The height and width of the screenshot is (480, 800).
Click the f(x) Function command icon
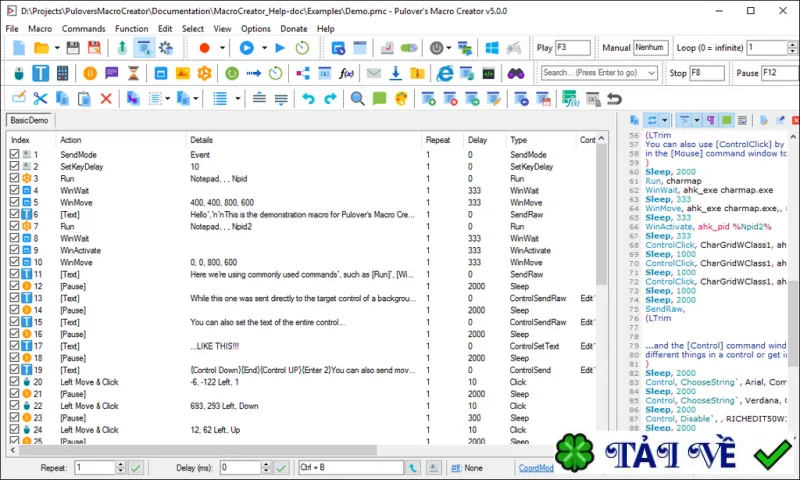click(x=346, y=73)
